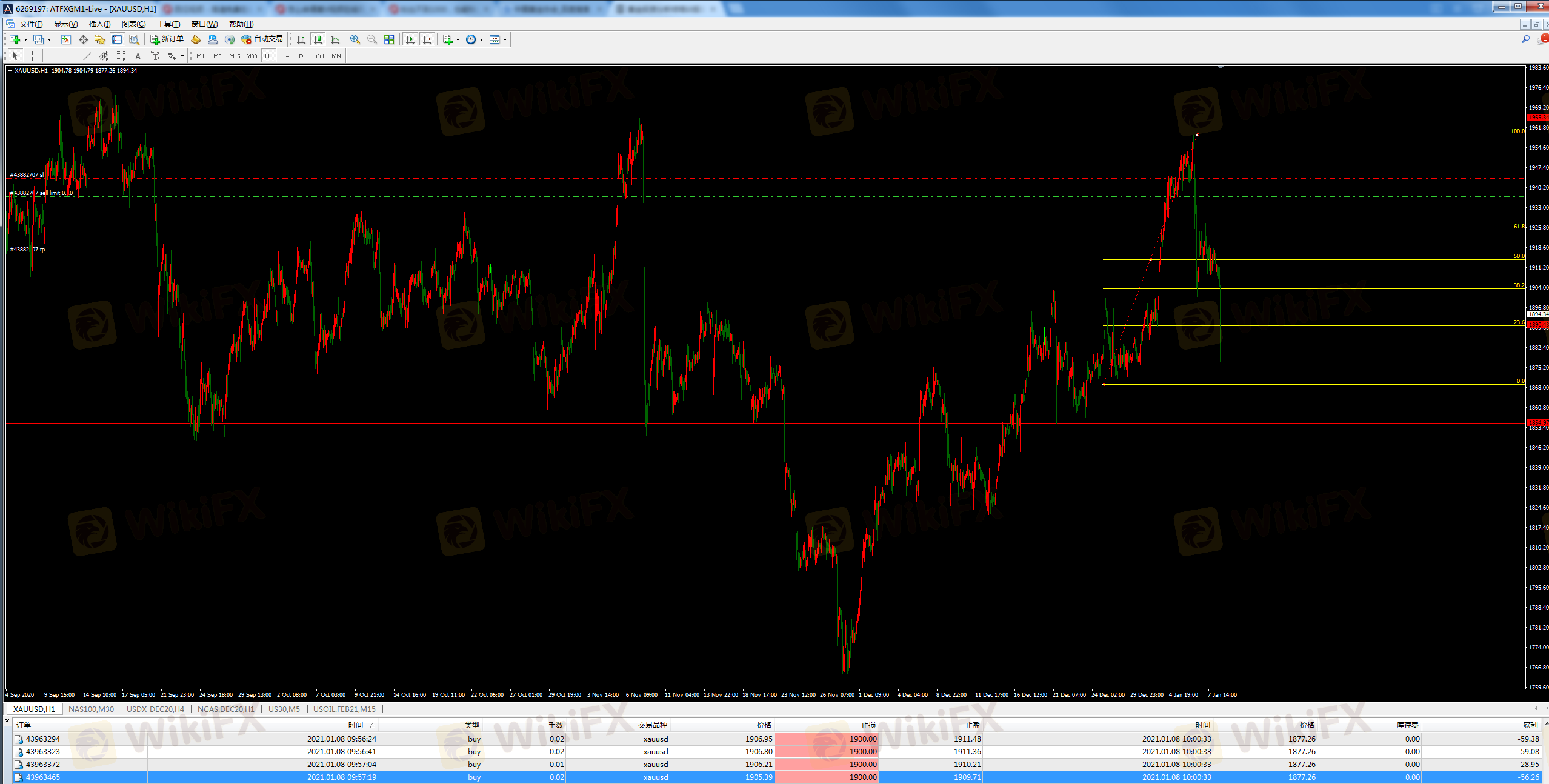Toggle the Market Watch panel
The width and height of the screenshot is (1549, 784).
(x=66, y=39)
